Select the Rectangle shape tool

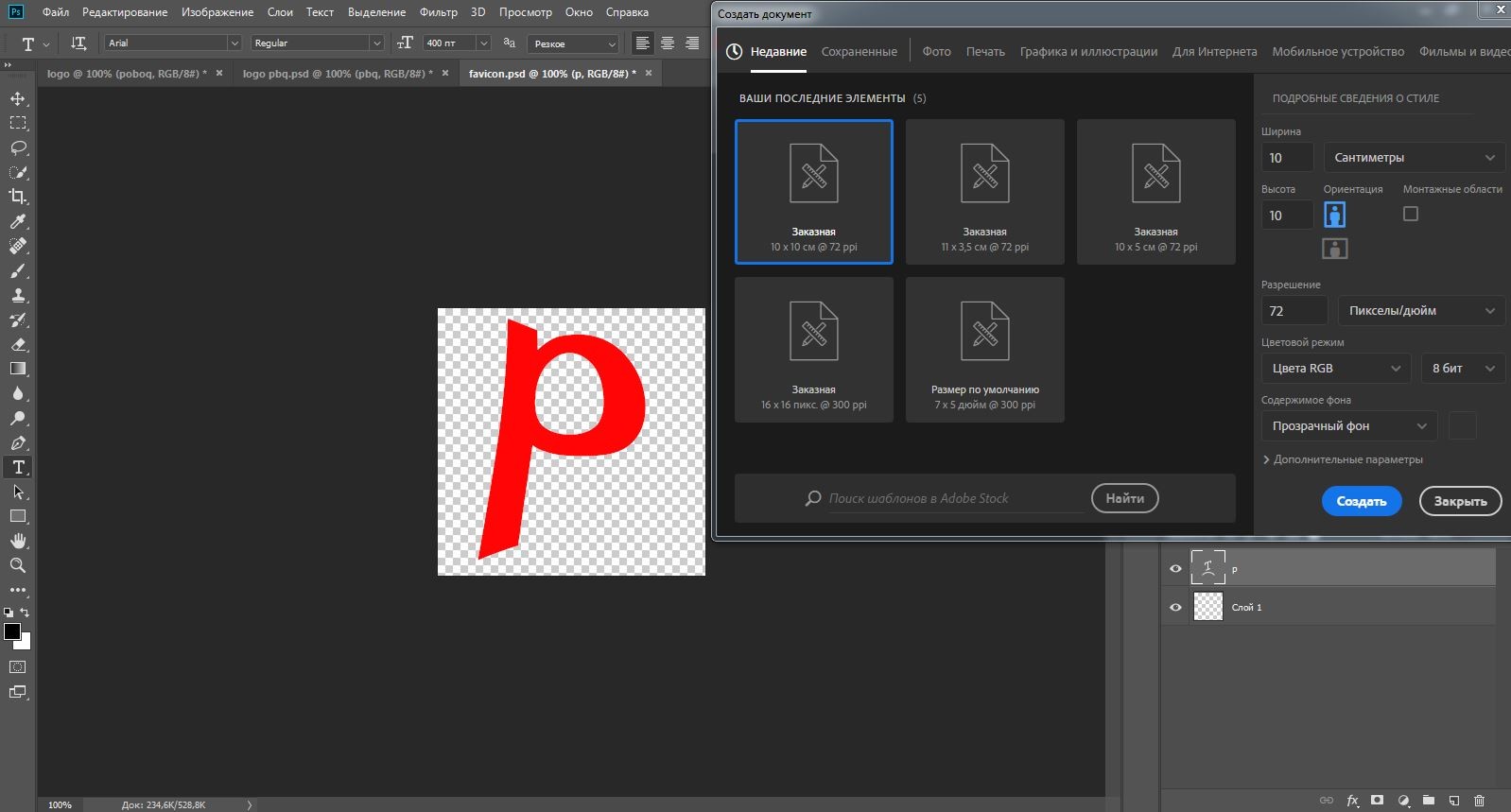pyautogui.click(x=18, y=516)
